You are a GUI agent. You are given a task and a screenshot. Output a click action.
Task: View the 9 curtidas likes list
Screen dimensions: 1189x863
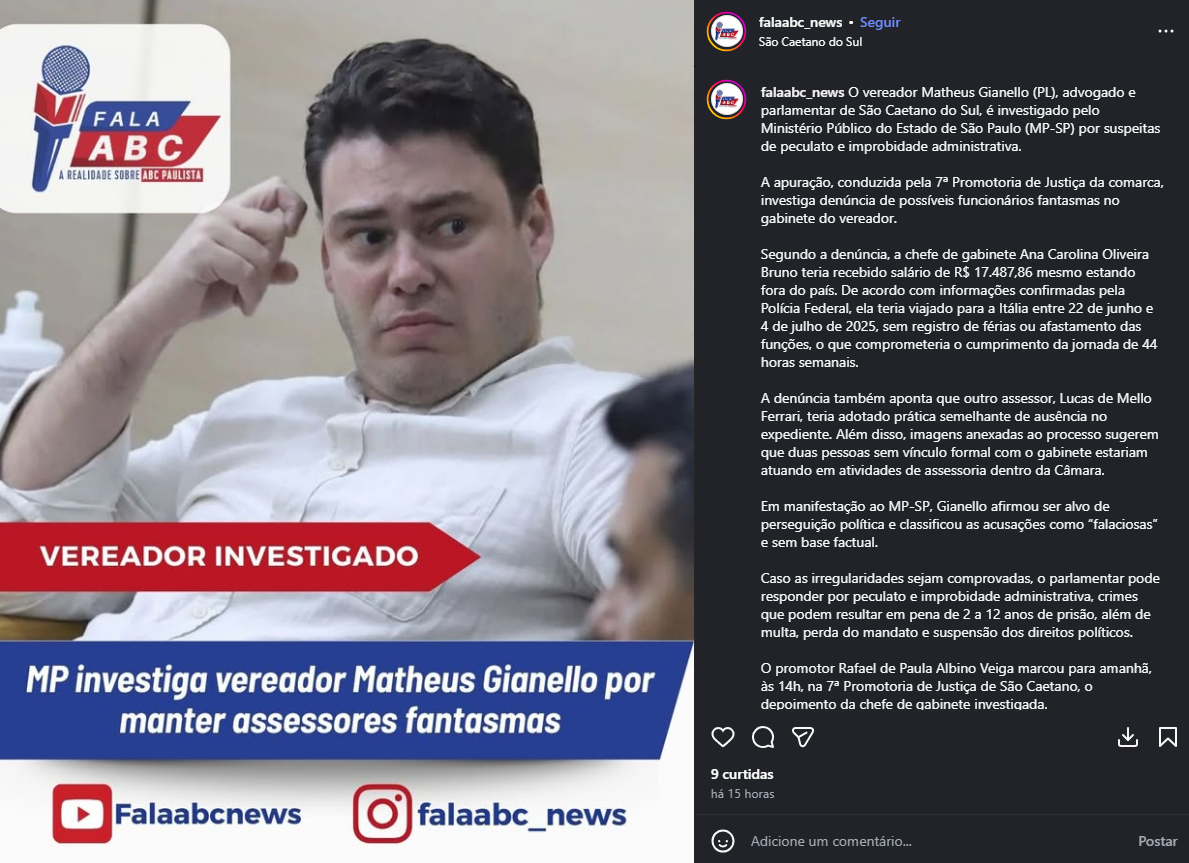coord(742,774)
